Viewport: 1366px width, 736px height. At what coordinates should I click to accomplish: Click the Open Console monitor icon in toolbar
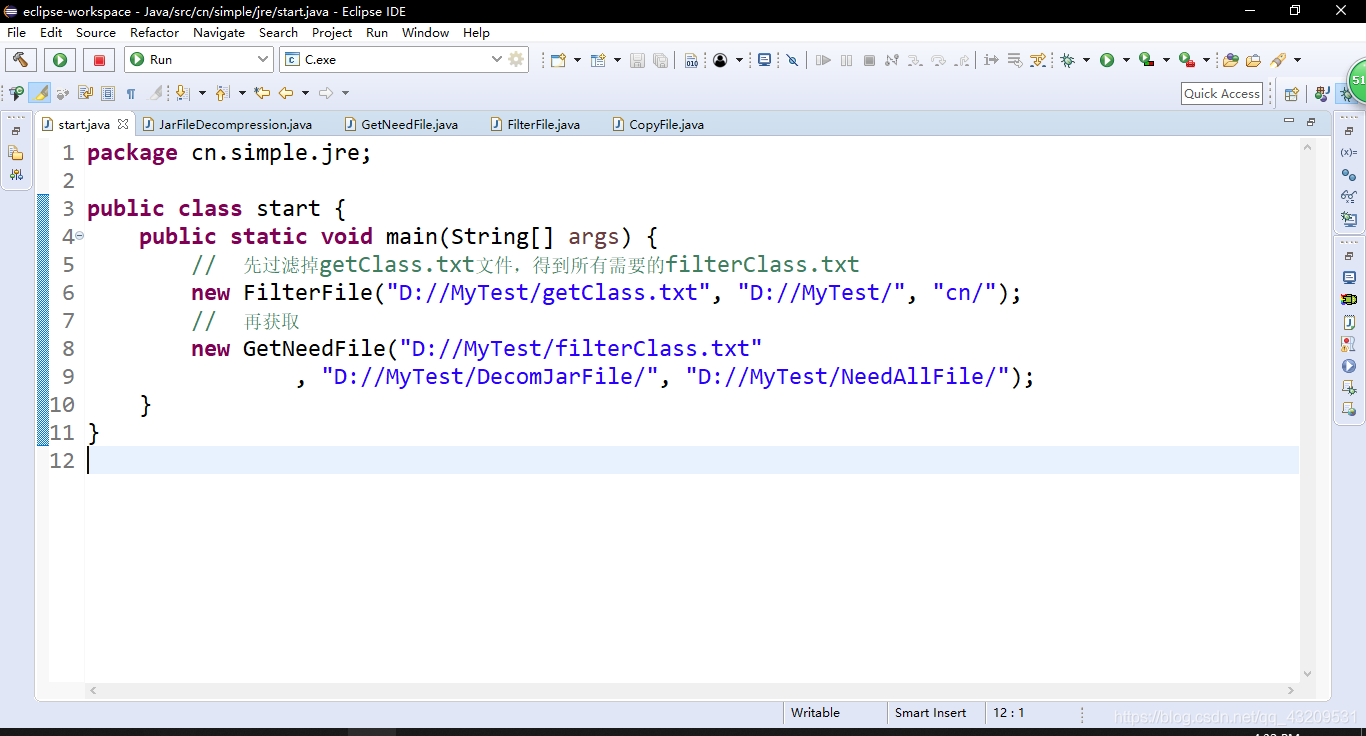[765, 60]
